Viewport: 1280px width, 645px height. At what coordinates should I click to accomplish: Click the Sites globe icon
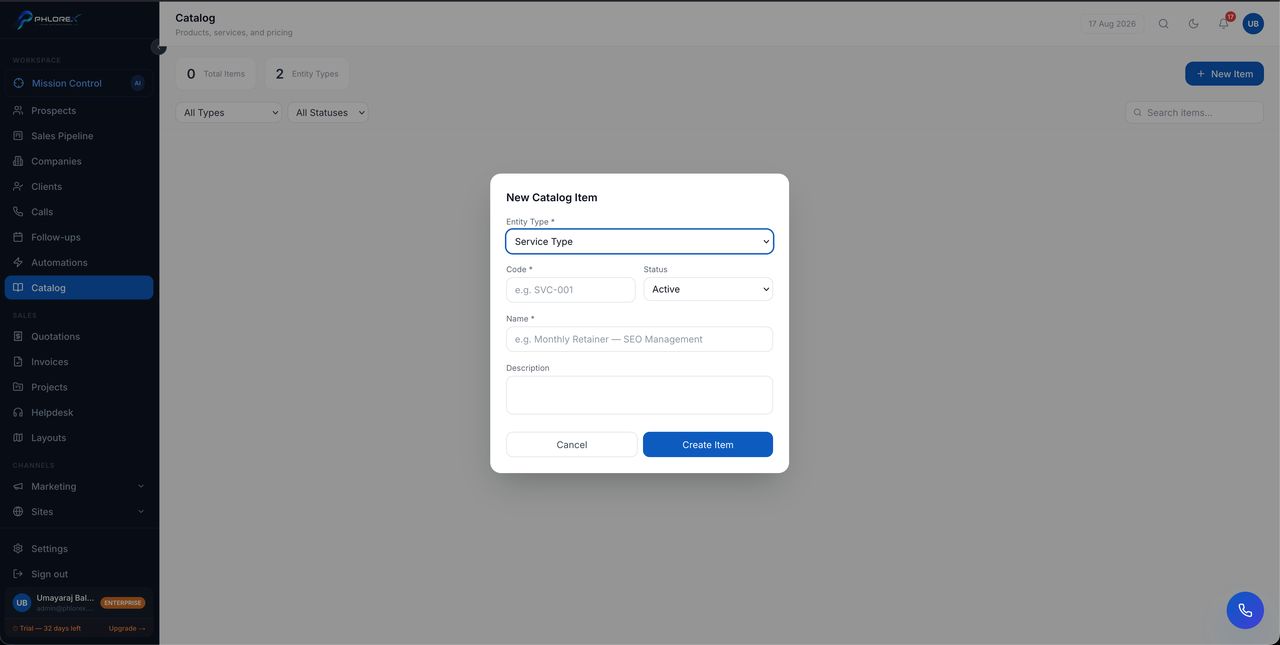pyautogui.click(x=18, y=511)
